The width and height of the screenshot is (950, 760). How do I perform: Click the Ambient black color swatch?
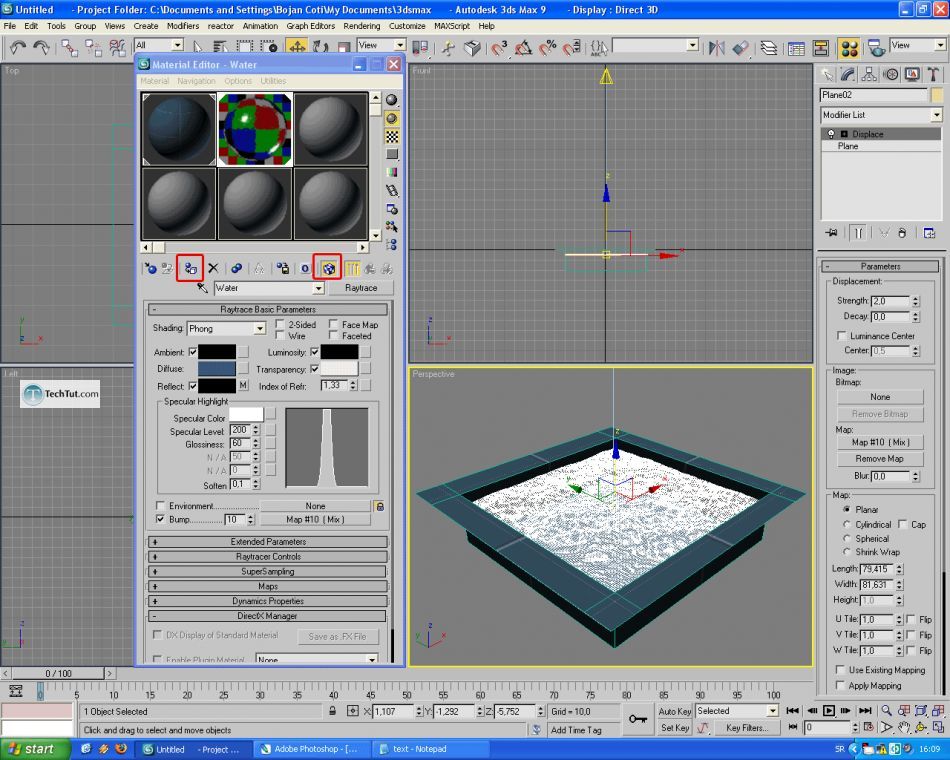click(x=217, y=352)
